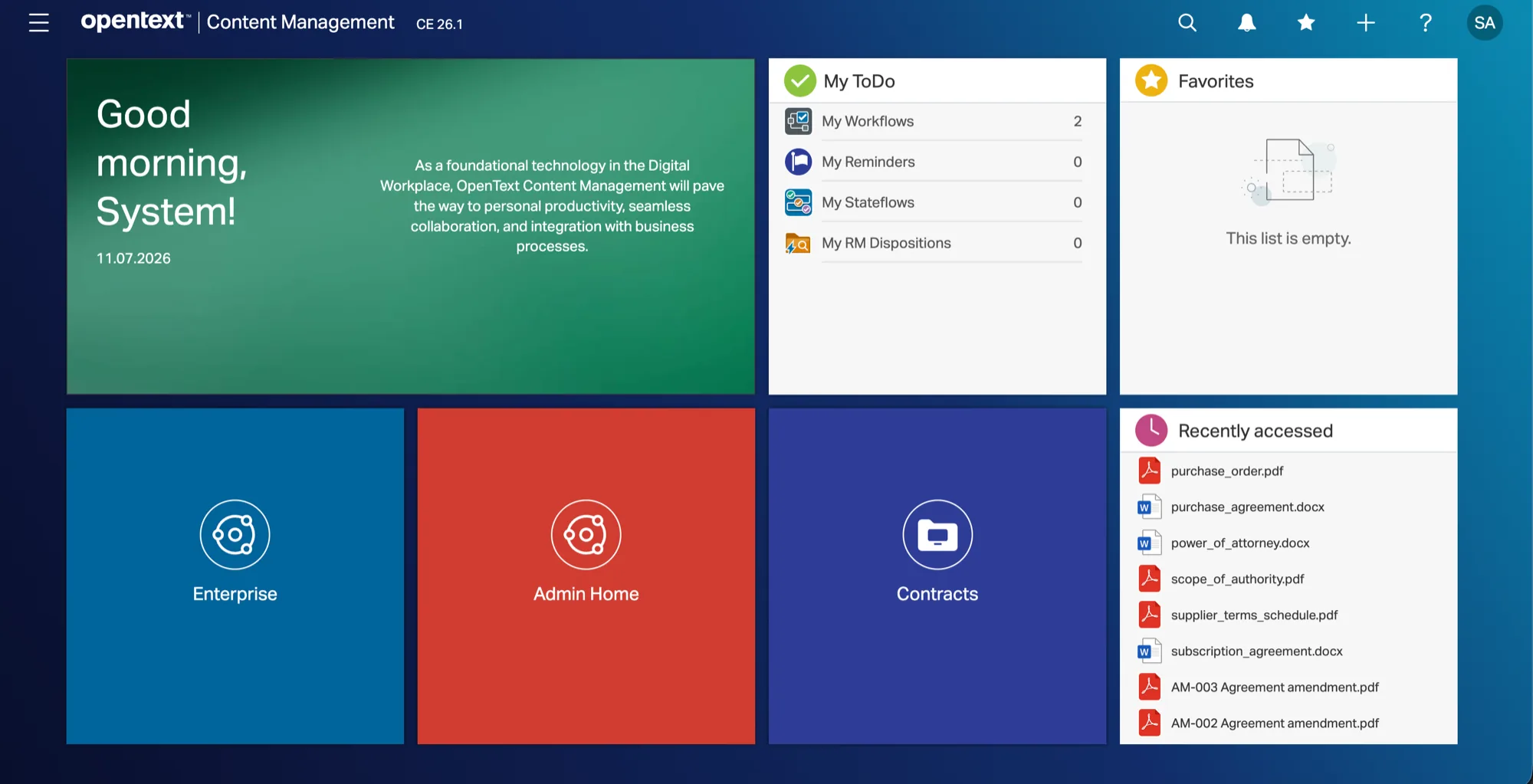Open the SA user profile avatar
1533x784 pixels.
[x=1485, y=23]
